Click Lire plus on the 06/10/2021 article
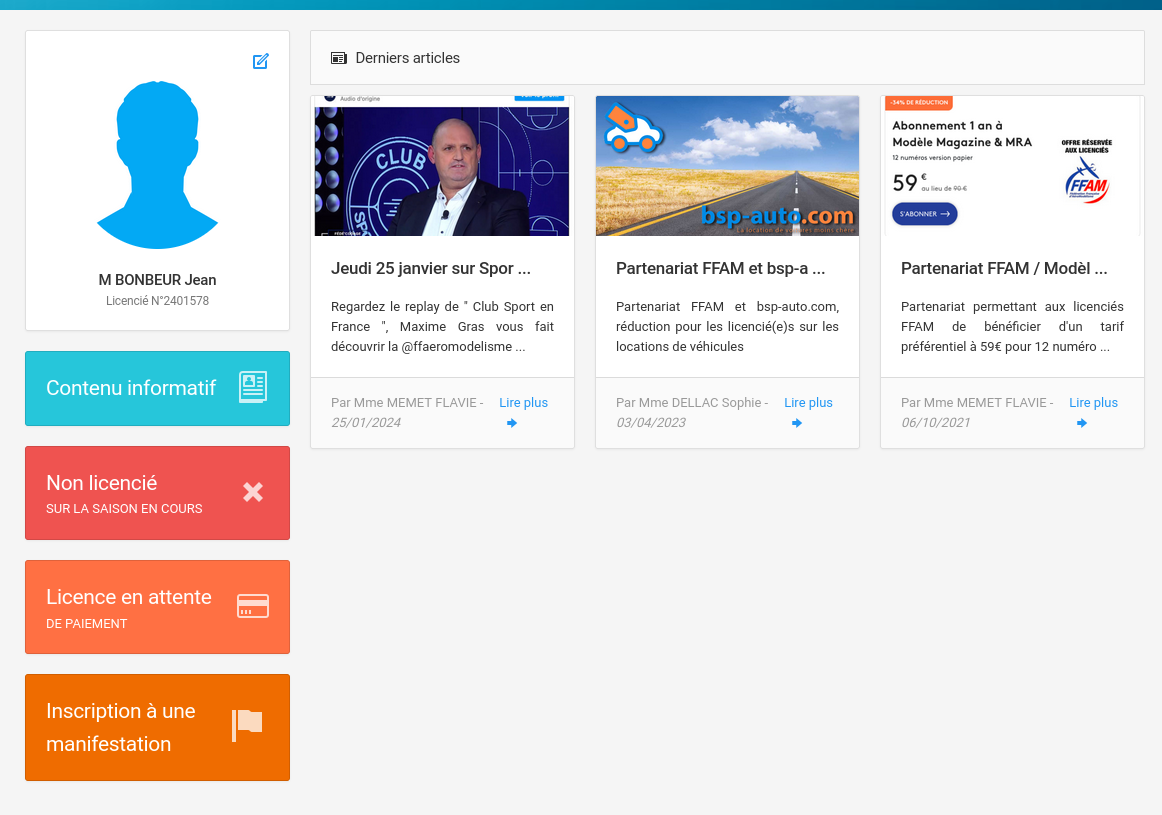Screen dimensions: 1162x815 pos(1093,402)
